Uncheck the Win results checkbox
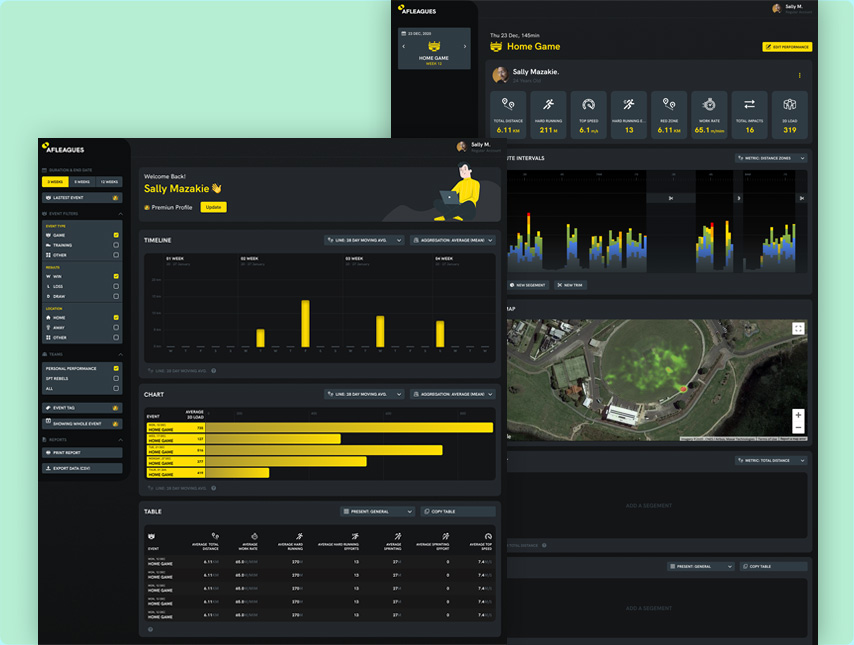The image size is (854, 645). 116,276
